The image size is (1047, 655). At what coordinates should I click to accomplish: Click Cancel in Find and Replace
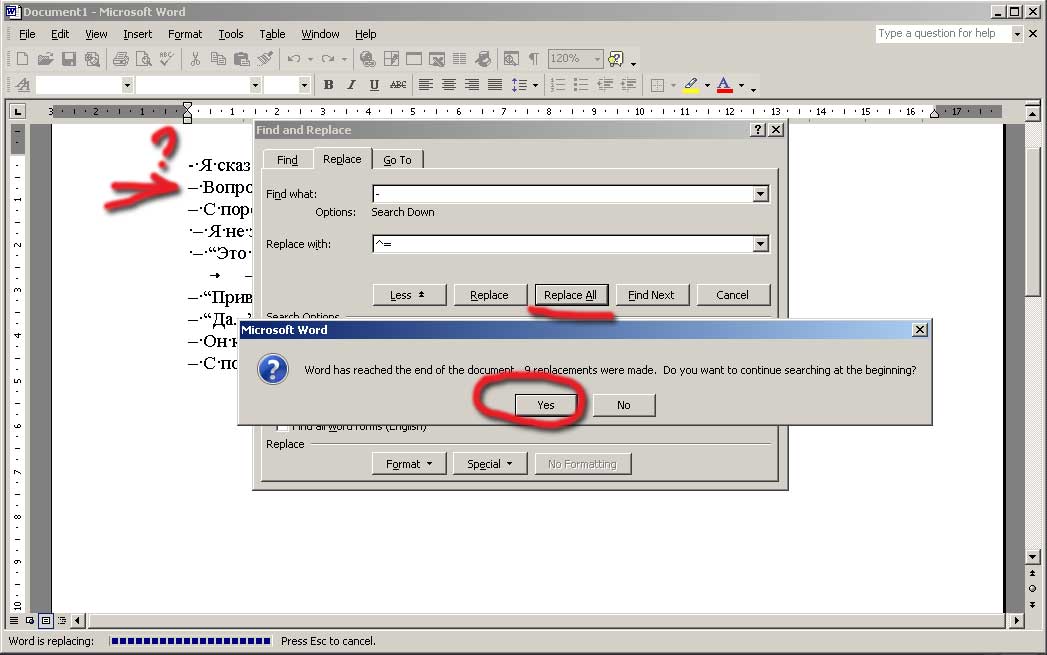[732, 294]
